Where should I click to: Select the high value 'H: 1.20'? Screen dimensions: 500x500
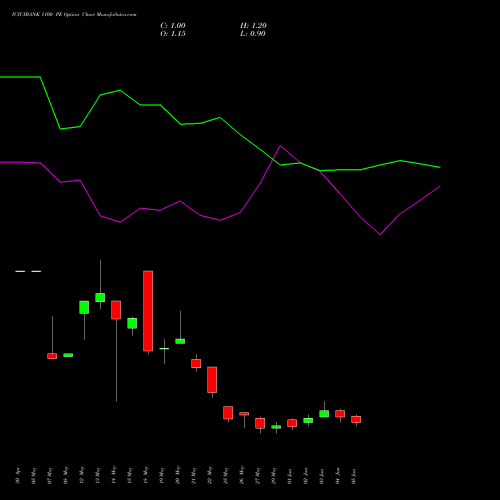pyautogui.click(x=253, y=26)
